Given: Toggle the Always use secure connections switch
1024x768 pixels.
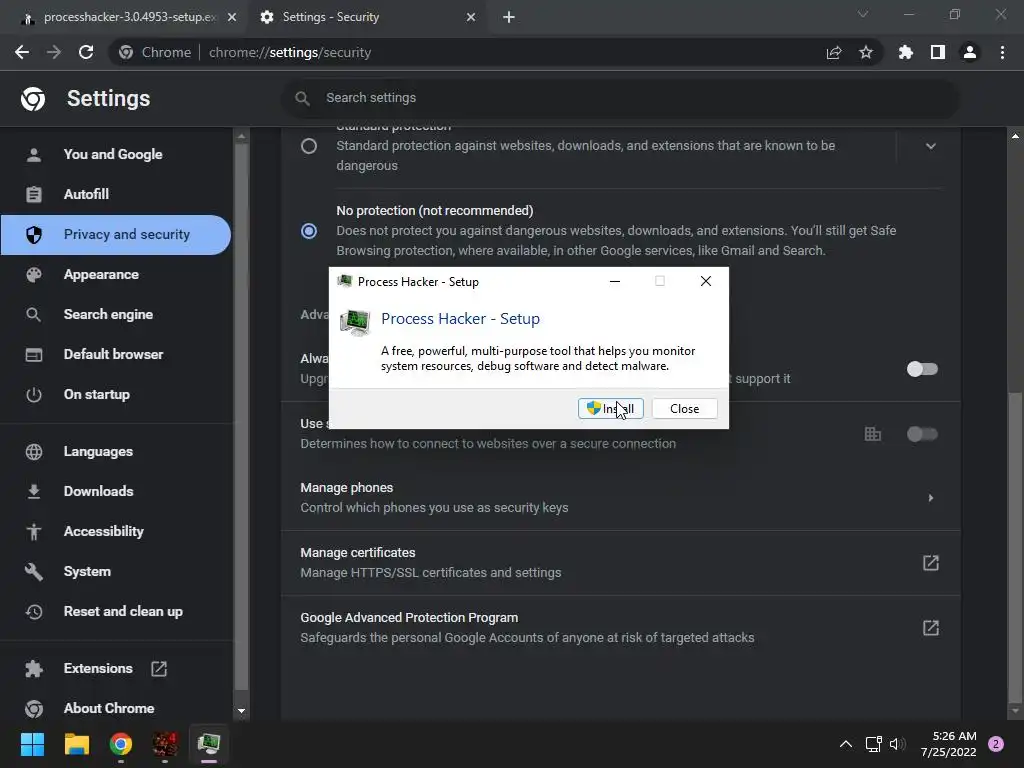Looking at the screenshot, I should click(x=922, y=369).
